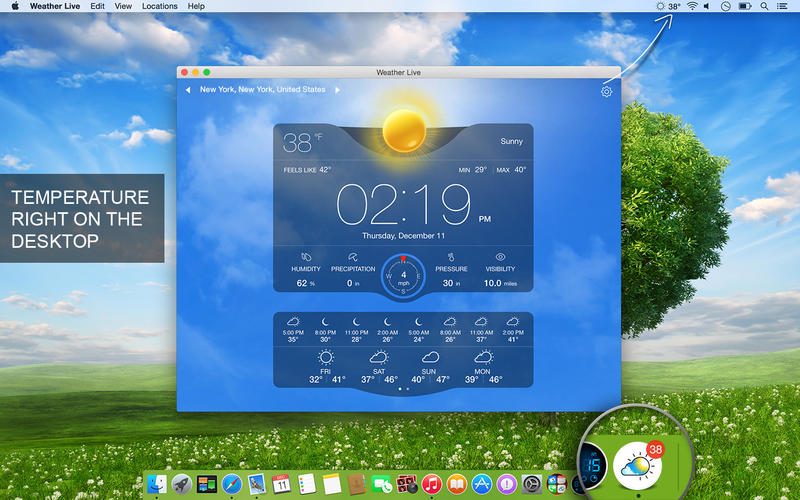Open Safari from the dock
Image resolution: width=800 pixels, height=500 pixels.
tap(231, 484)
